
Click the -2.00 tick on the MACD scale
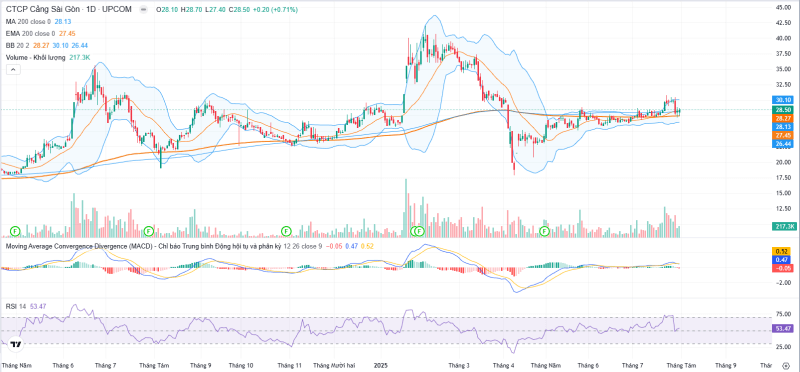point(783,282)
